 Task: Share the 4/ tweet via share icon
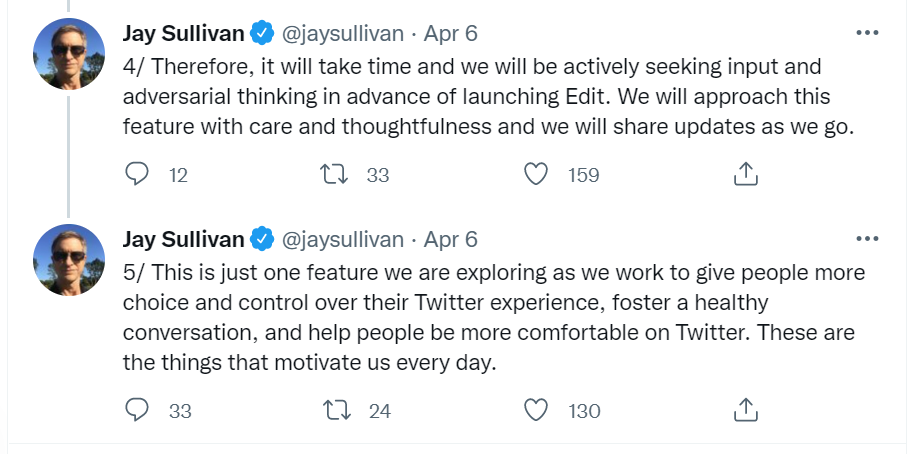[x=745, y=174]
